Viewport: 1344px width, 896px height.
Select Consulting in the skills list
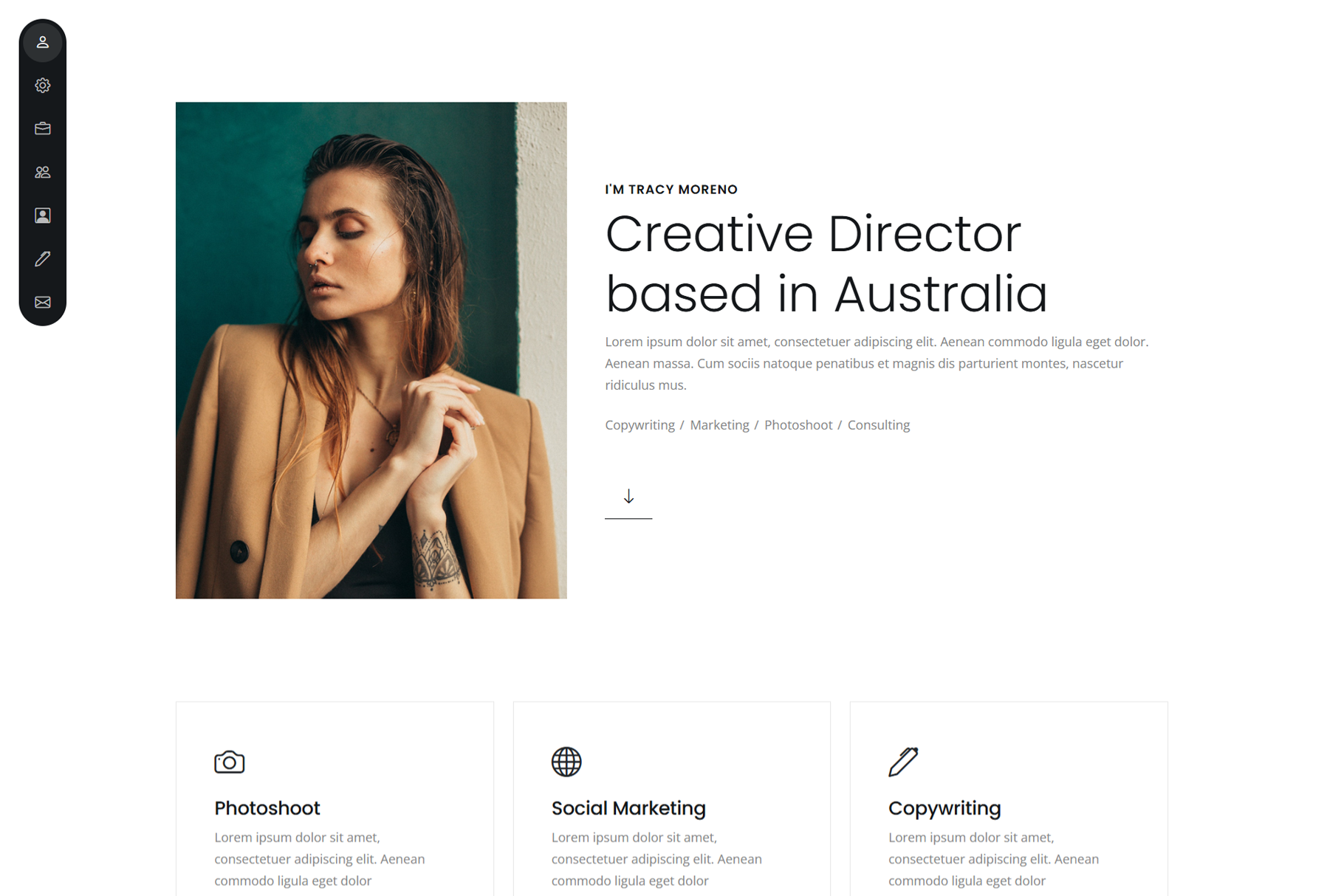point(879,425)
